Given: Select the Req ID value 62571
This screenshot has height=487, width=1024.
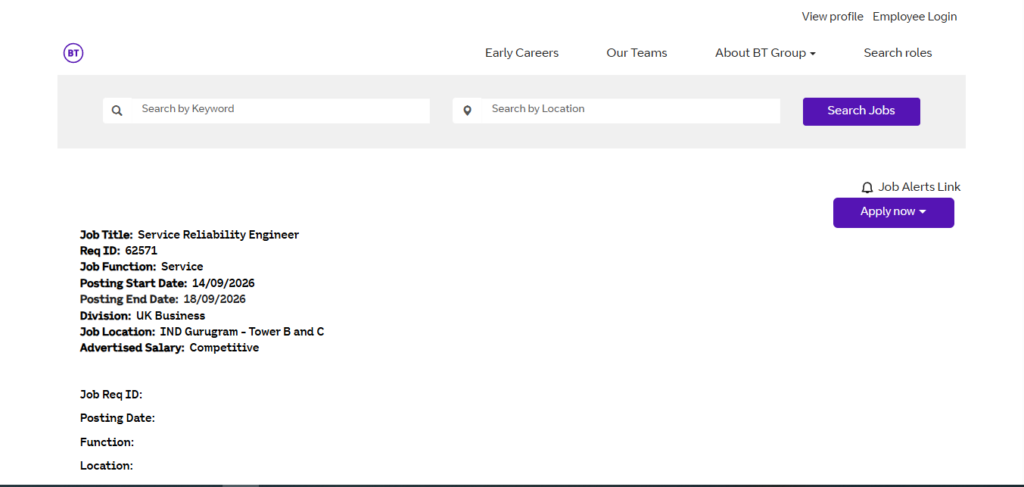Looking at the screenshot, I should coord(141,251).
